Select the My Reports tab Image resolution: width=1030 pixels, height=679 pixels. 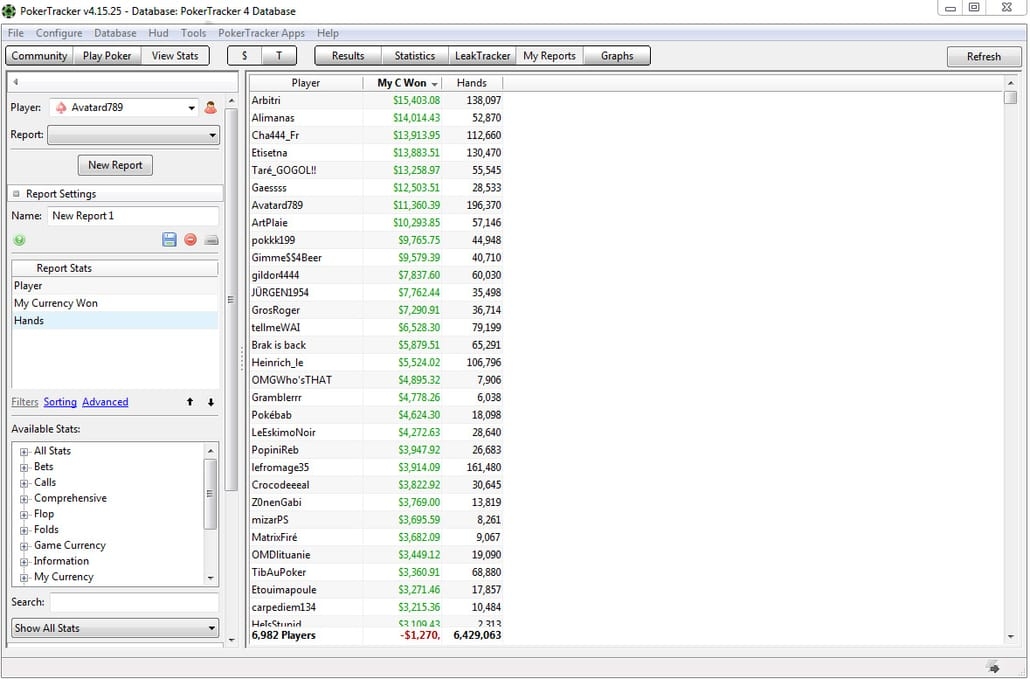tap(550, 56)
